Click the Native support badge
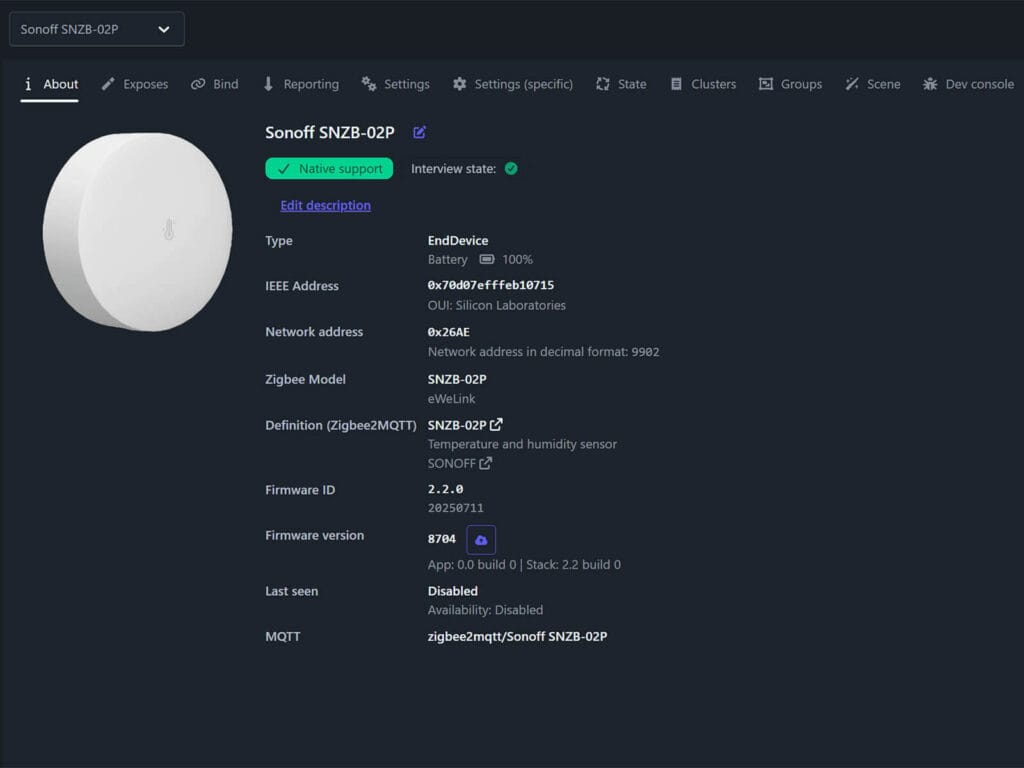The width and height of the screenshot is (1024, 768). (x=329, y=168)
